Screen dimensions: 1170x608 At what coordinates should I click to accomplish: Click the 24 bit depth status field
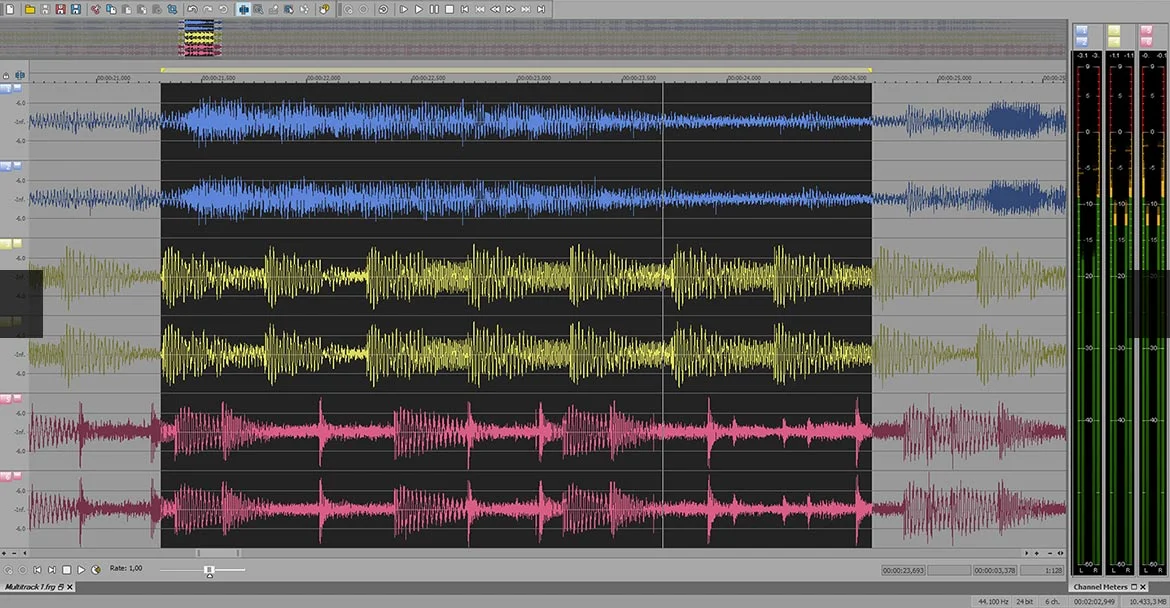1024,601
